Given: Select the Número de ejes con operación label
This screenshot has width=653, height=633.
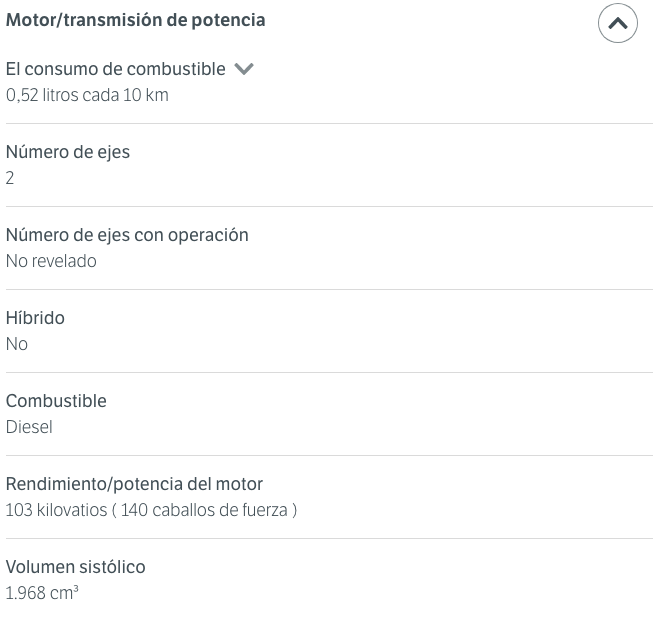Looking at the screenshot, I should [x=127, y=235].
